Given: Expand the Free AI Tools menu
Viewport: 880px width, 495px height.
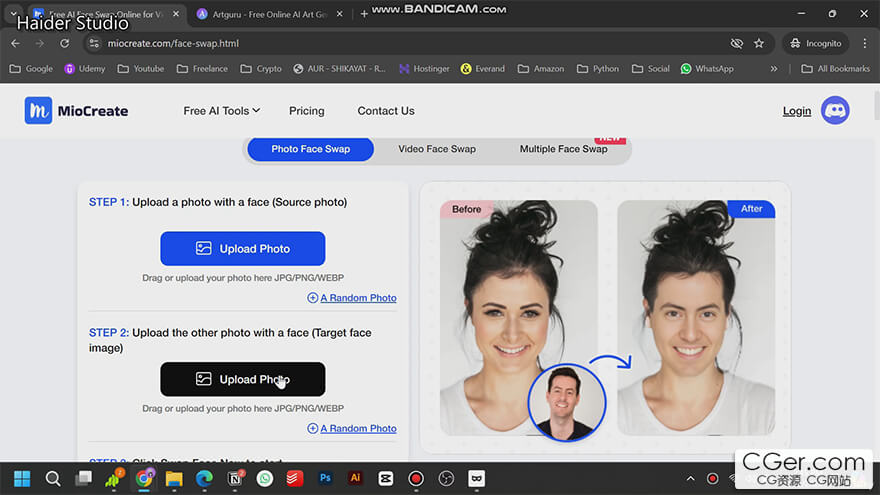Looking at the screenshot, I should coord(222,111).
